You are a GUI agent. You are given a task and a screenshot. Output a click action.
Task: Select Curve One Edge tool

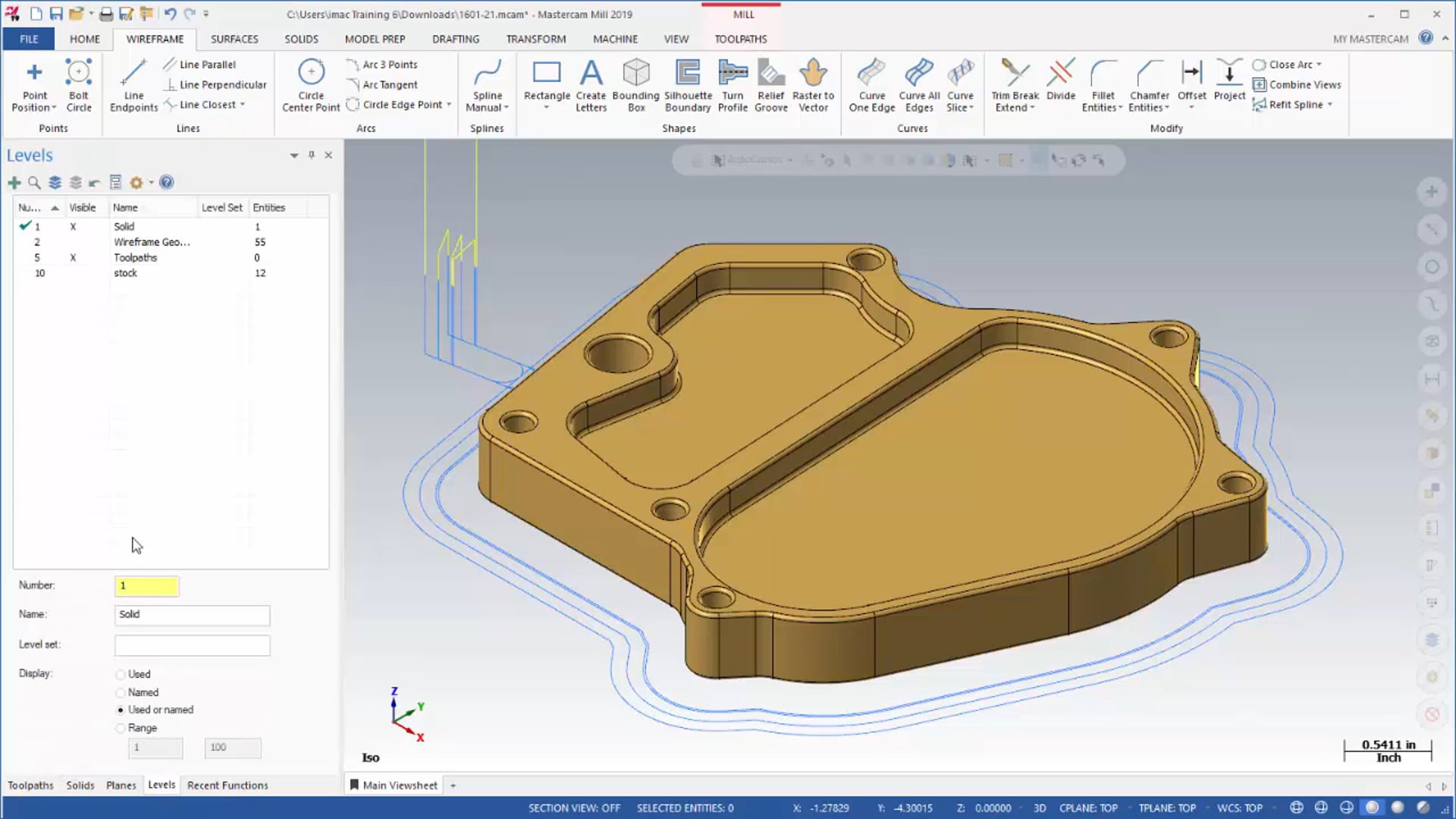(872, 86)
